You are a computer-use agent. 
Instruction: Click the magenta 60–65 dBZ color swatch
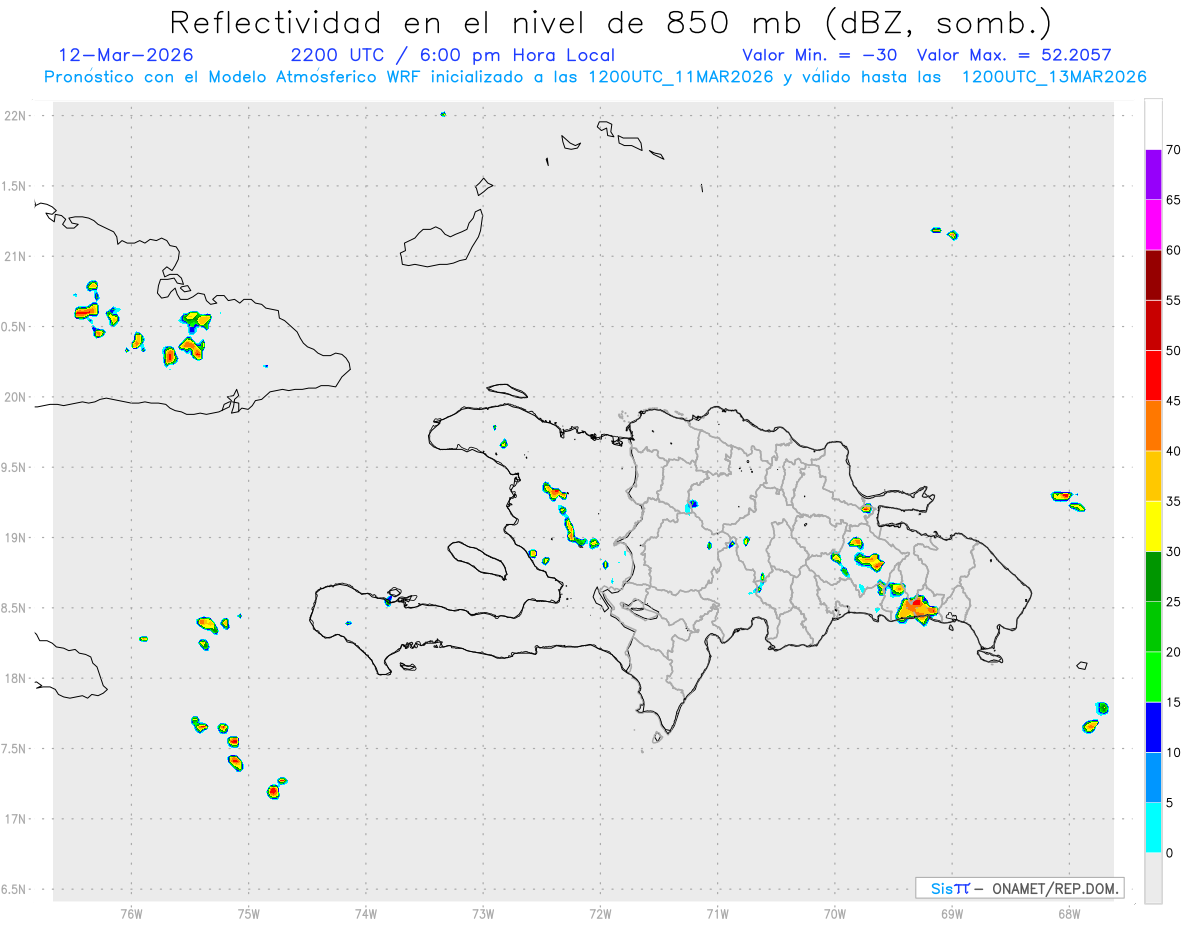(x=1153, y=224)
